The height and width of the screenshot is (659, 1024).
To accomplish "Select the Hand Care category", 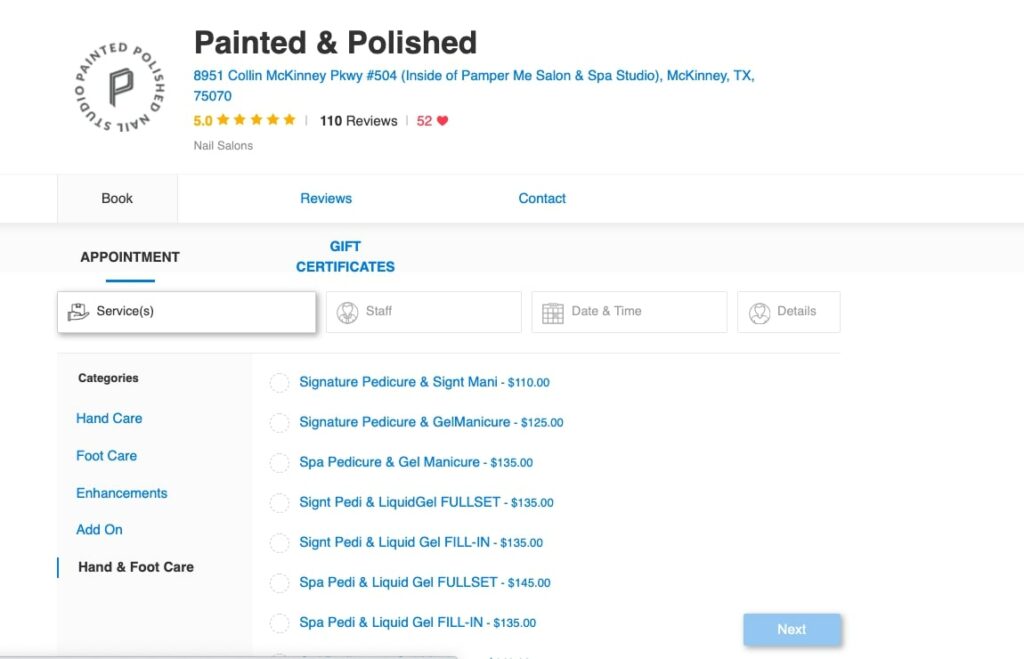I will coord(109,419).
